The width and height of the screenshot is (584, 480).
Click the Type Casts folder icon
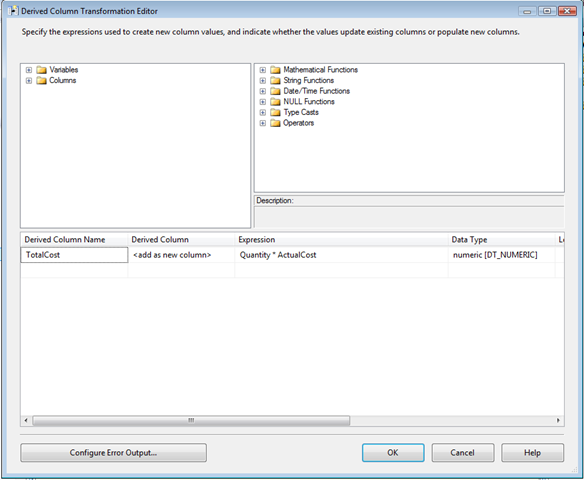275,112
